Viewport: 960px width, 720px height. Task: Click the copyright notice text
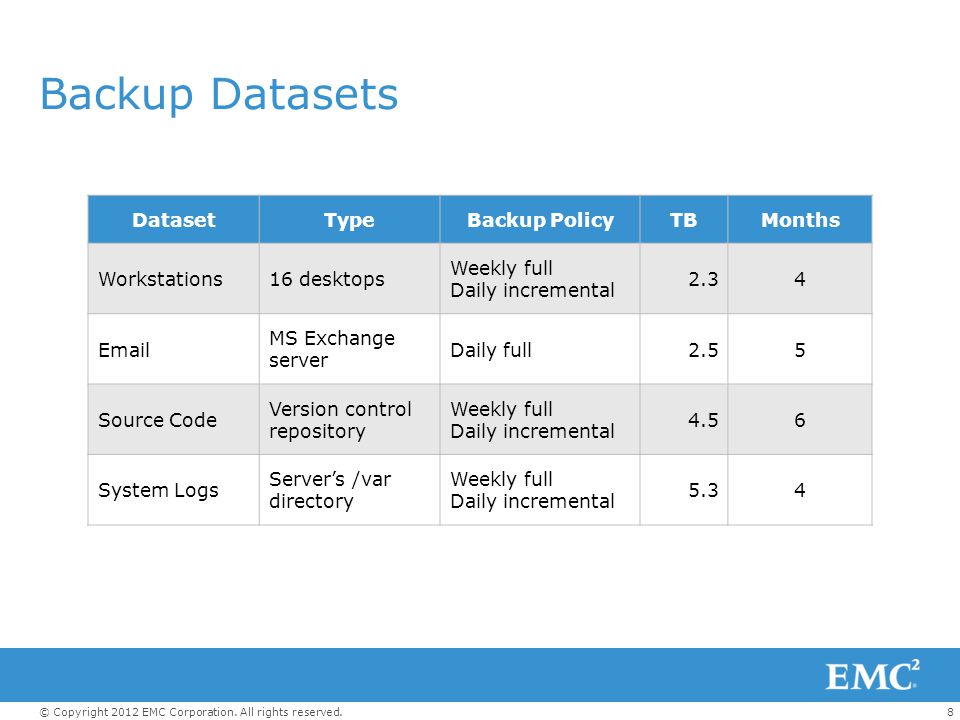[x=191, y=711]
